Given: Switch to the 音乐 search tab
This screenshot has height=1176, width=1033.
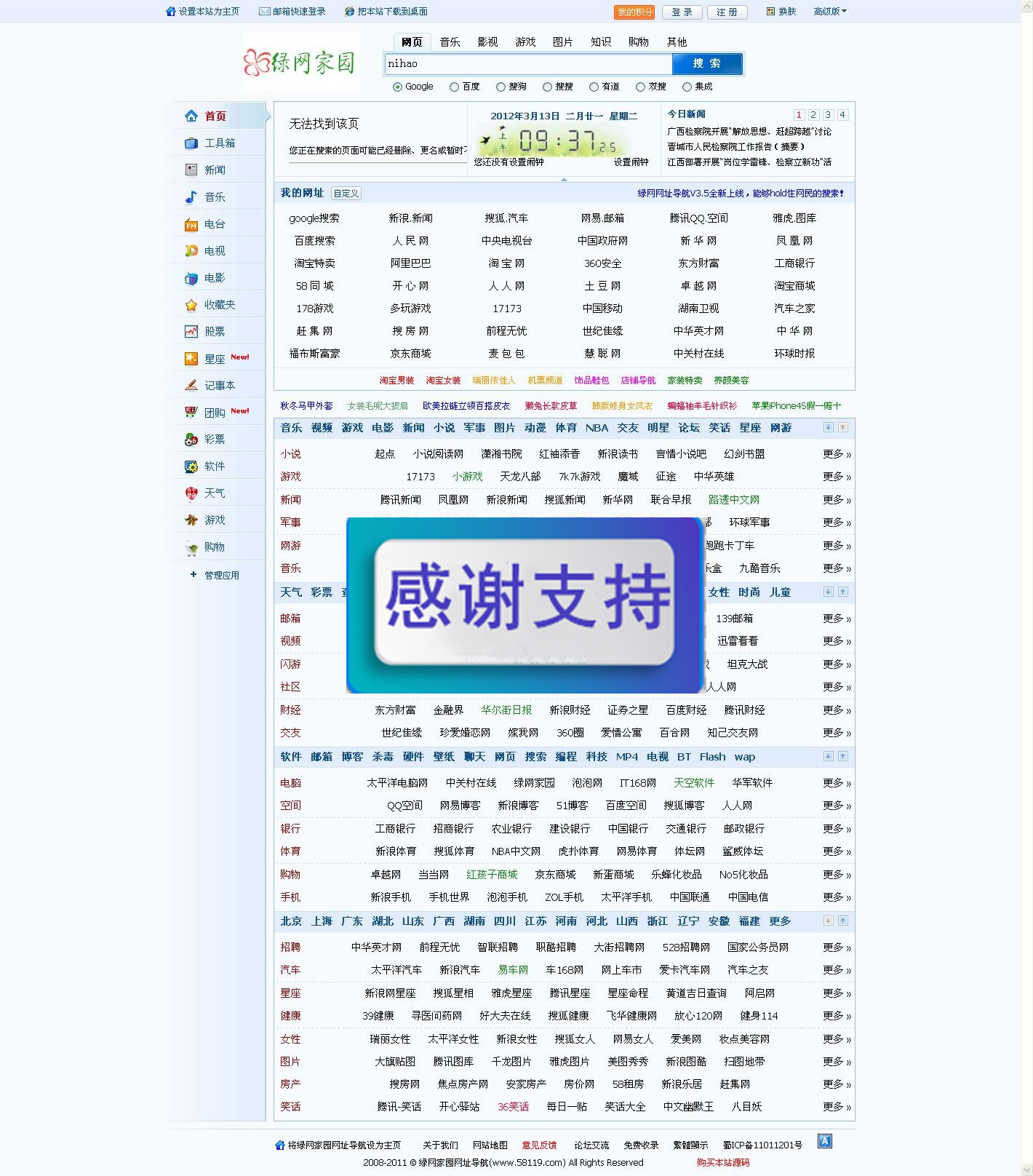Looking at the screenshot, I should click(450, 42).
